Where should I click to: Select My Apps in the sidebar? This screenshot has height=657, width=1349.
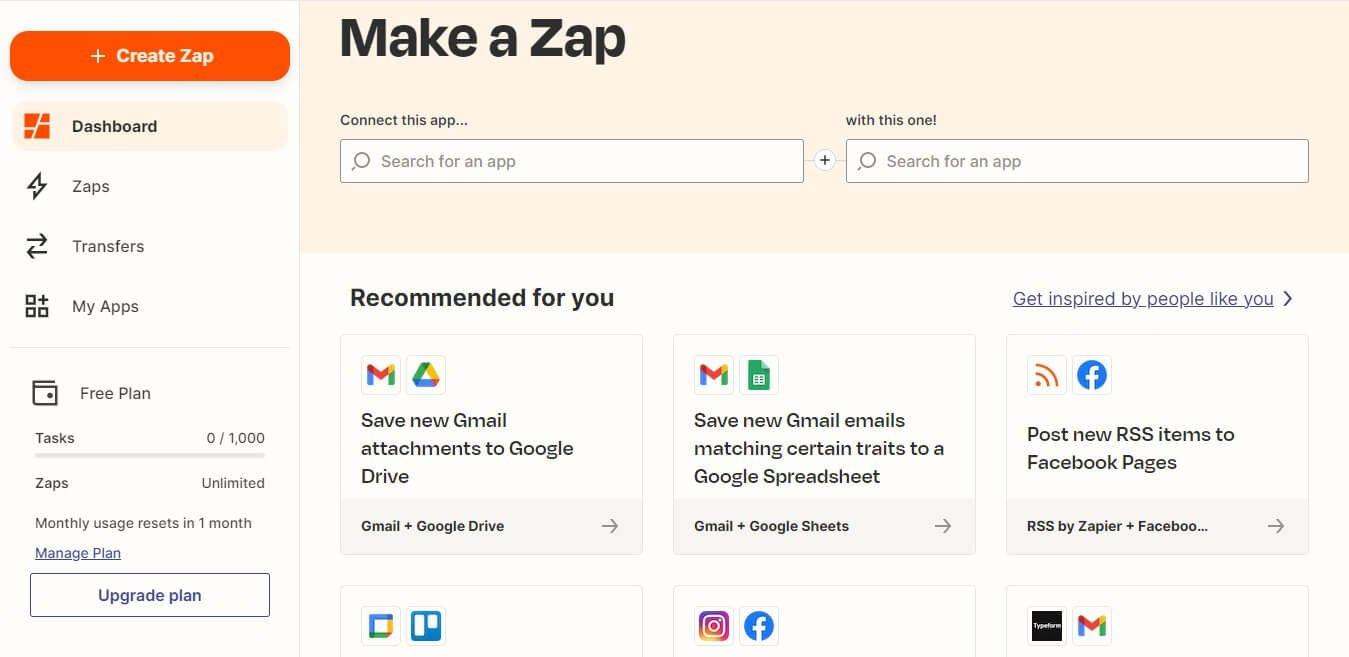(105, 306)
